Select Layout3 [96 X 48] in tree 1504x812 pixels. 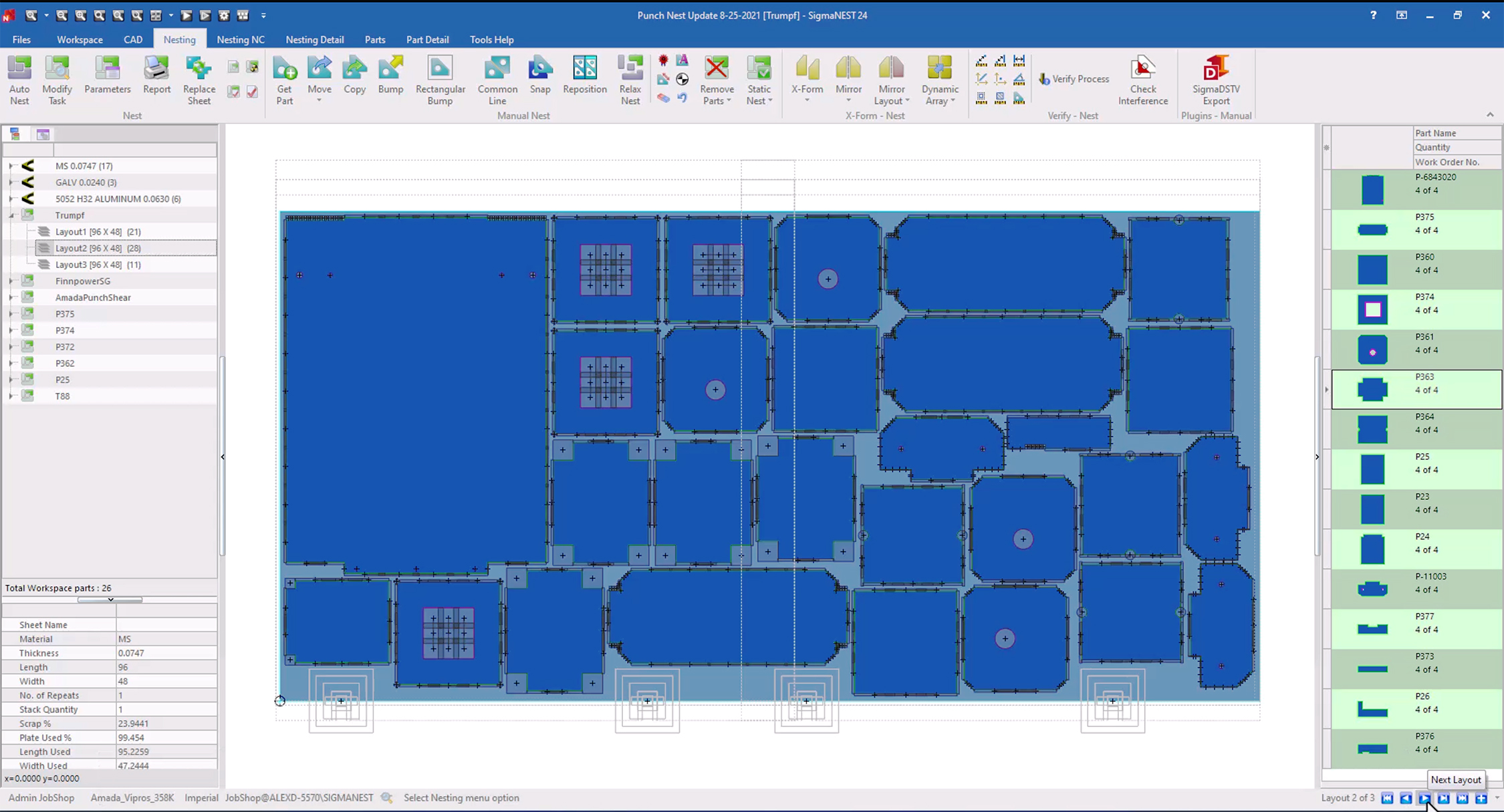pos(98,265)
